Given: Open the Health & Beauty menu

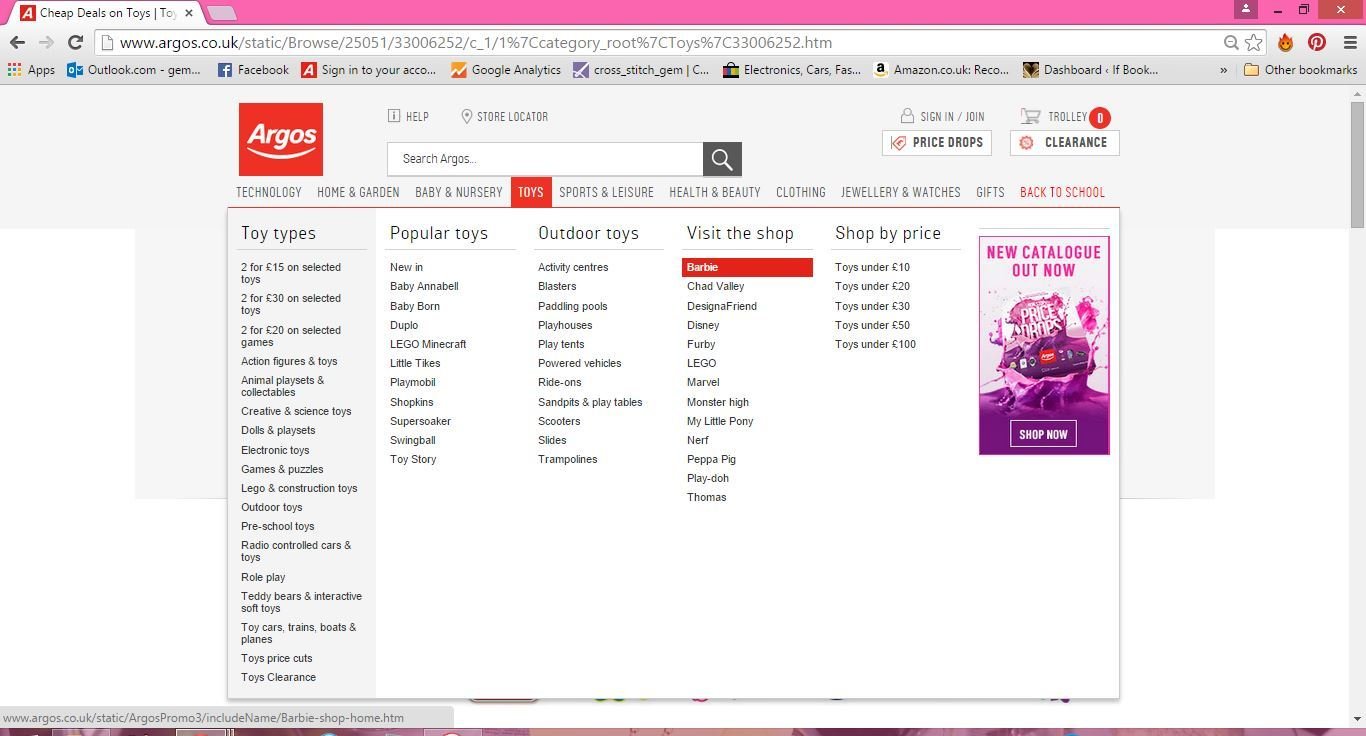Looking at the screenshot, I should click(715, 192).
